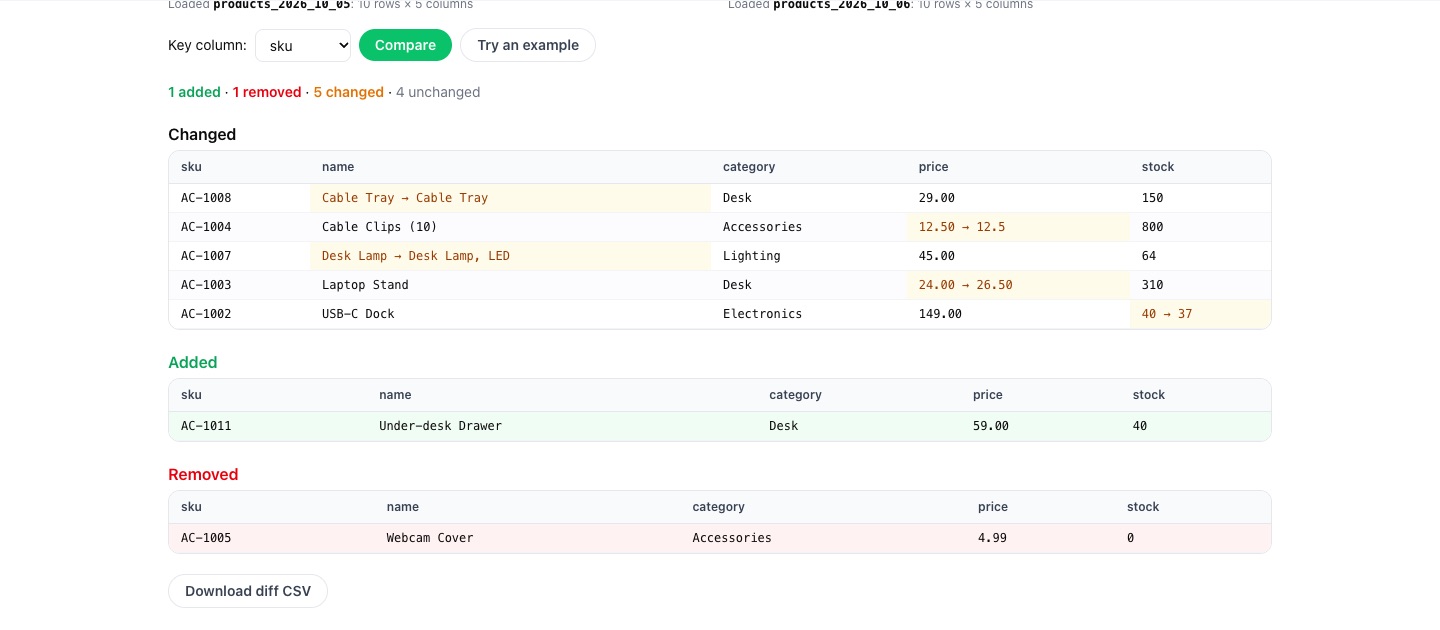Click the green Added section heading

coord(193,363)
